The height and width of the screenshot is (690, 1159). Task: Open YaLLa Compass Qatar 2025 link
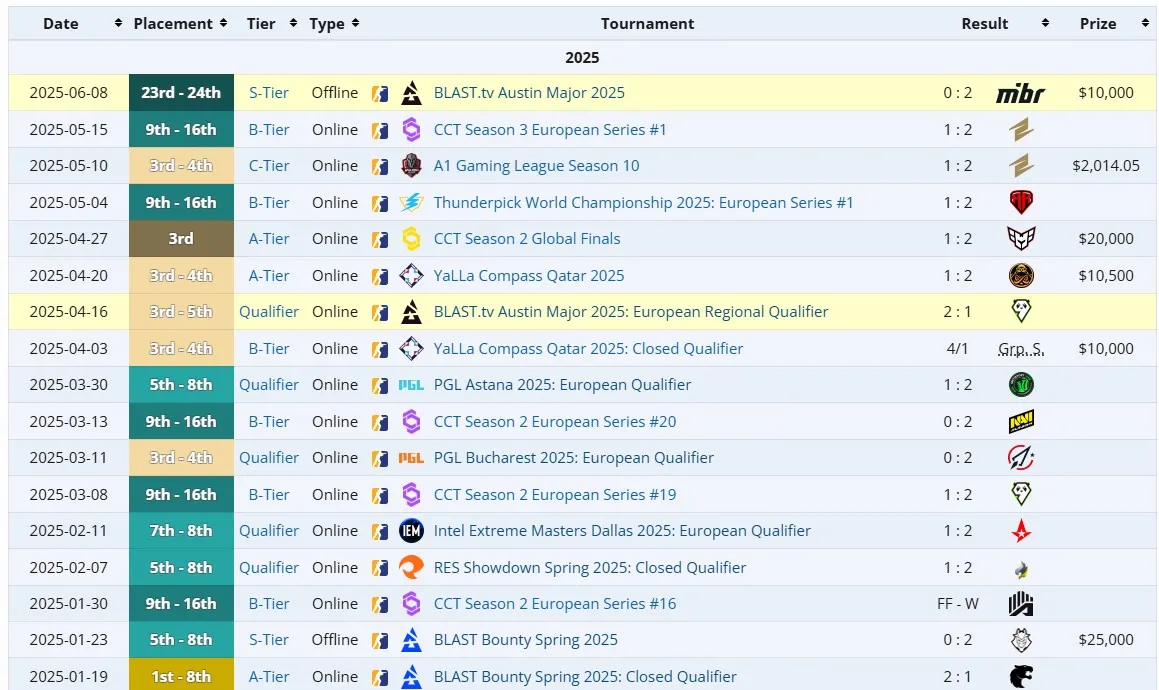click(529, 276)
